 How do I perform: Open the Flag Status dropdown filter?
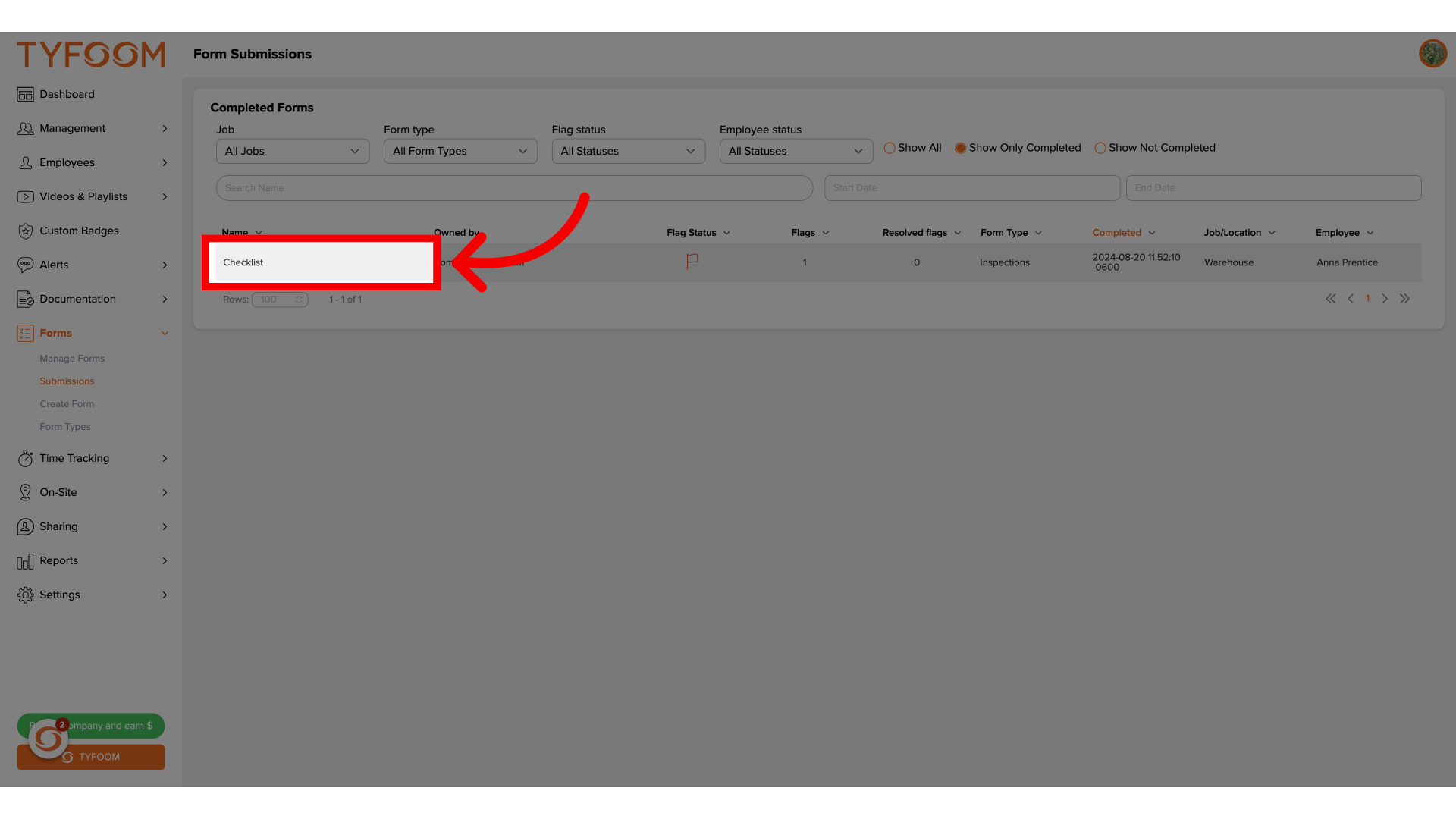(x=625, y=151)
